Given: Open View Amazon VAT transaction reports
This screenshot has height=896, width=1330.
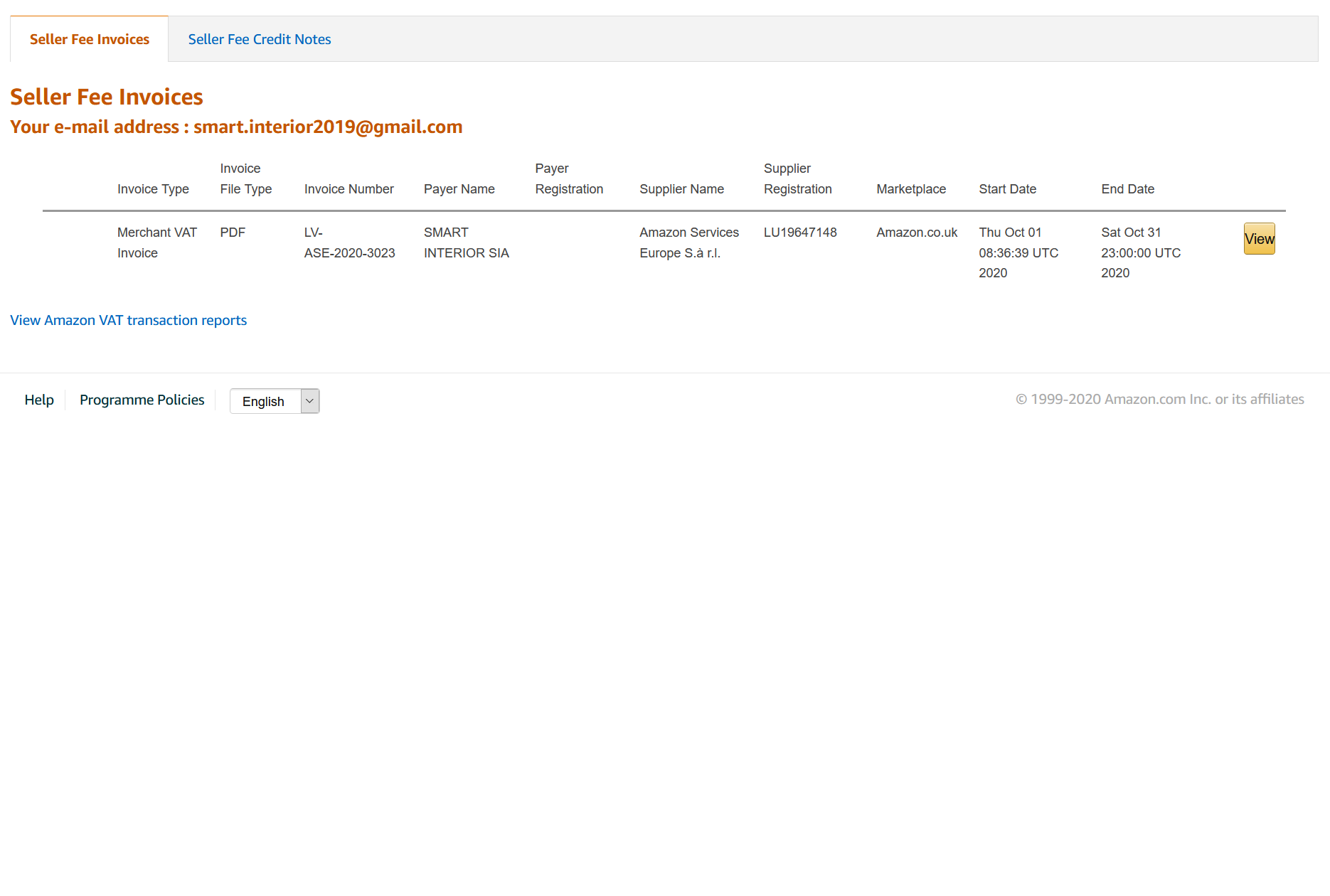Looking at the screenshot, I should (x=128, y=320).
